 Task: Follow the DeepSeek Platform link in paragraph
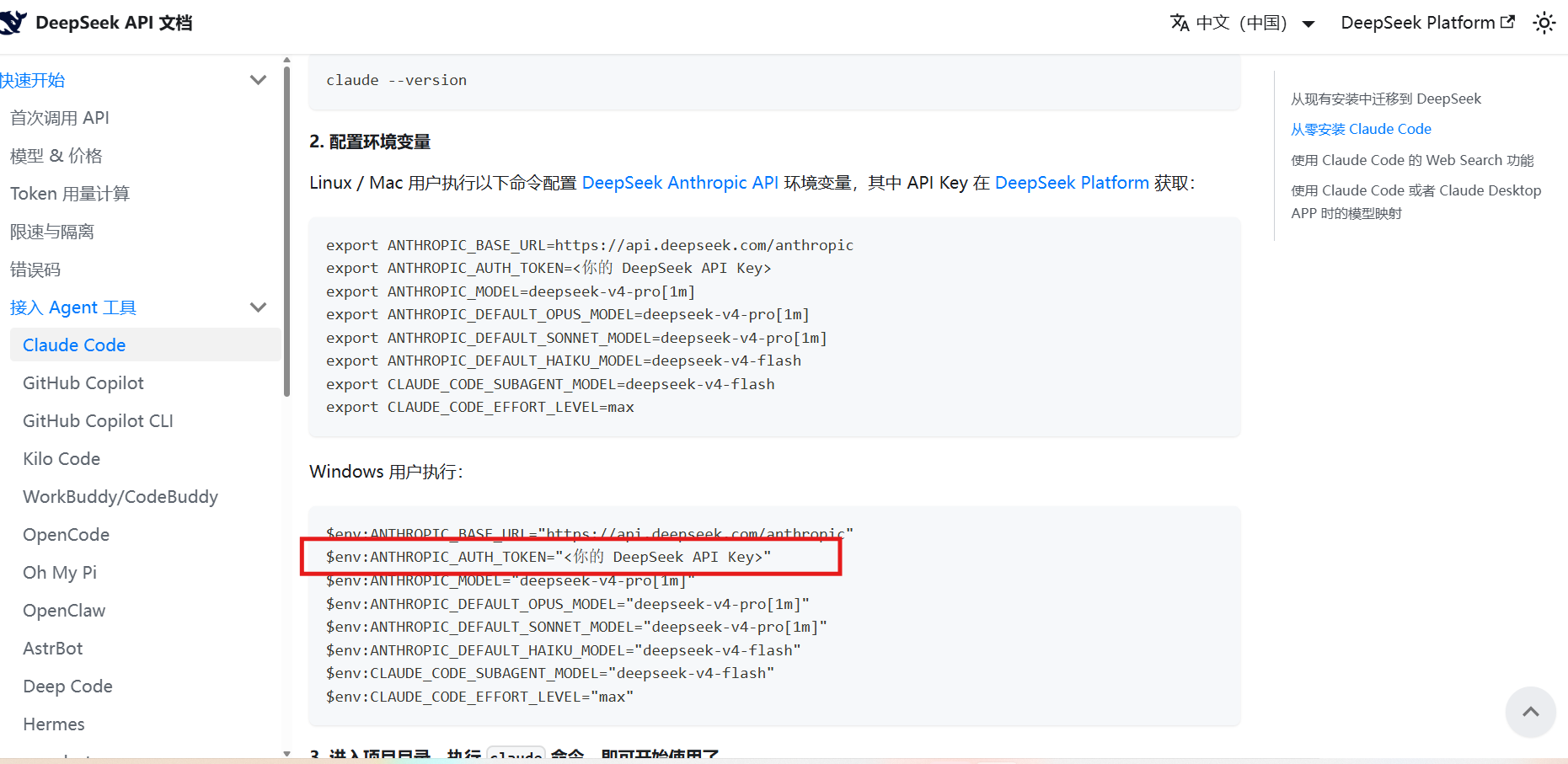point(1072,183)
